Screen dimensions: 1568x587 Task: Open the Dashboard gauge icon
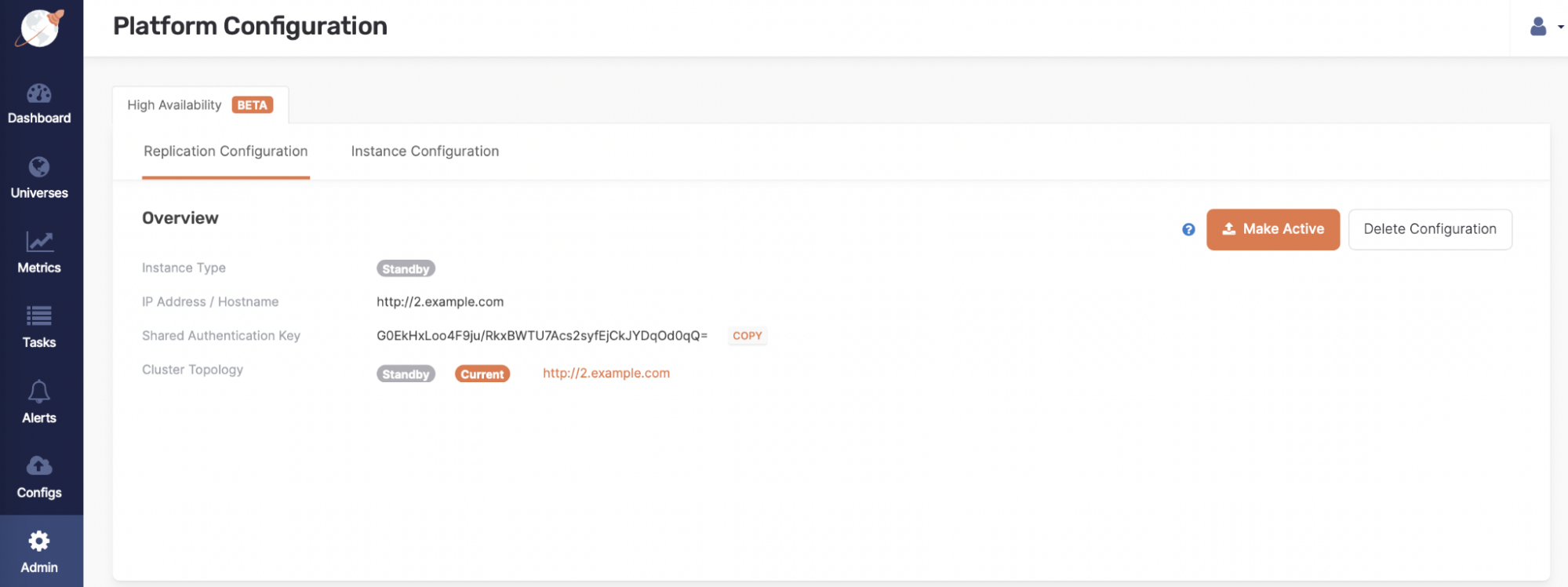click(x=39, y=94)
